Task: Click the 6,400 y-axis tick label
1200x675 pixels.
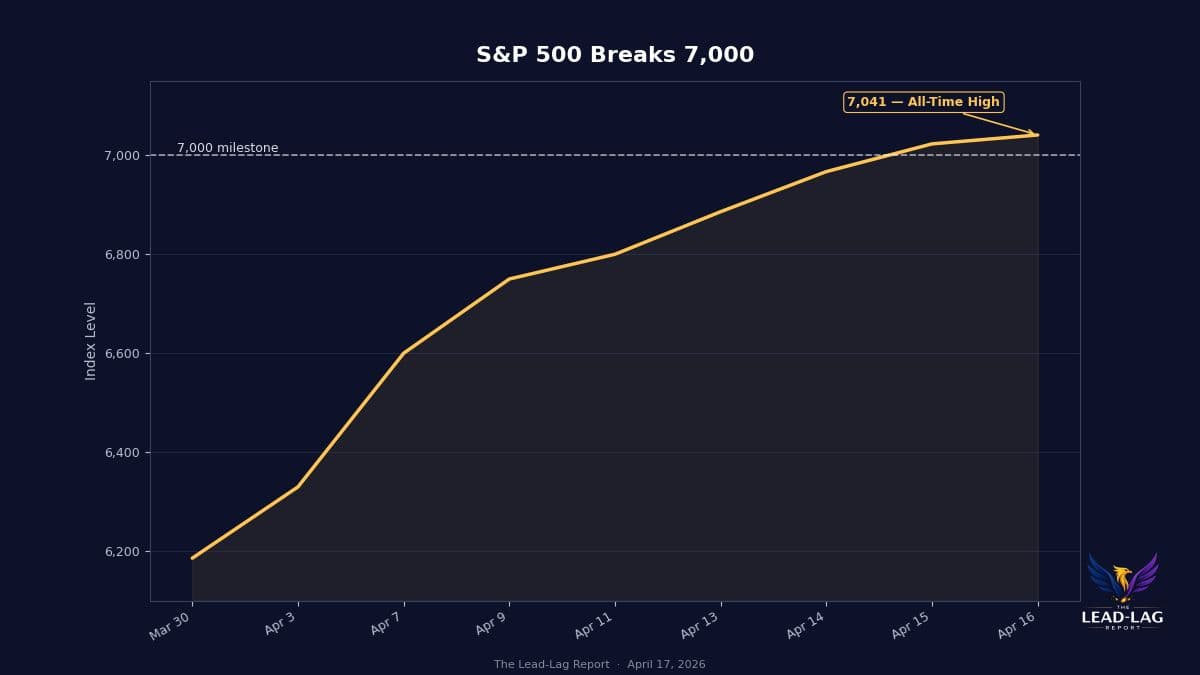Action: click(x=120, y=452)
